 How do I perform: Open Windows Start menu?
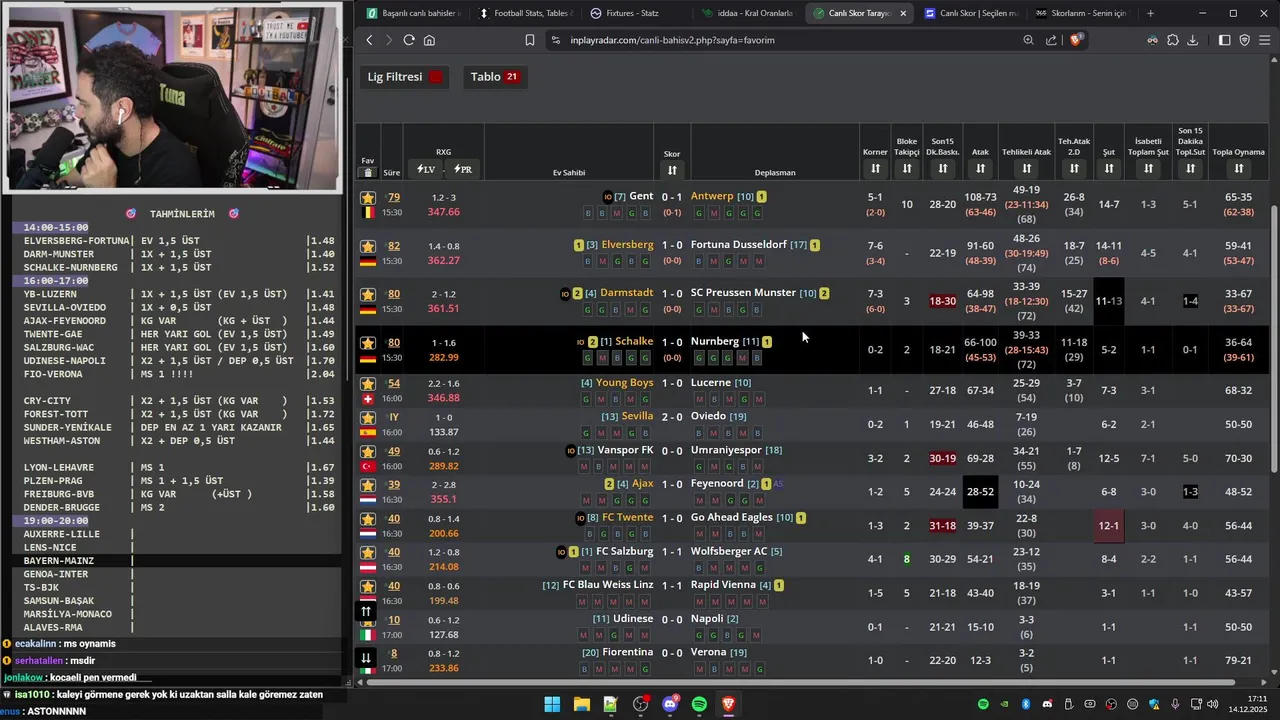[552, 704]
